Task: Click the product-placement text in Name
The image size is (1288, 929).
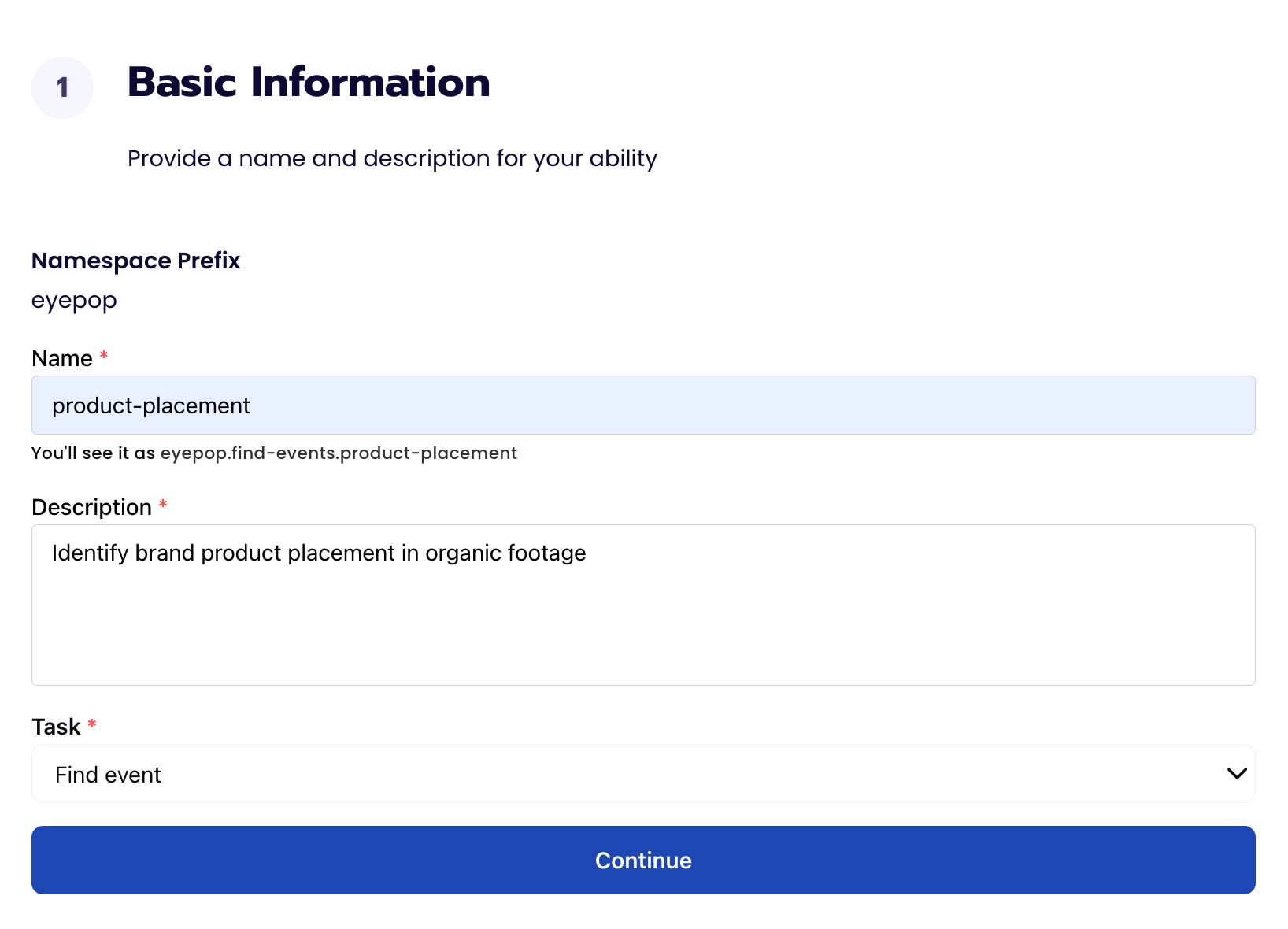Action: (x=151, y=405)
